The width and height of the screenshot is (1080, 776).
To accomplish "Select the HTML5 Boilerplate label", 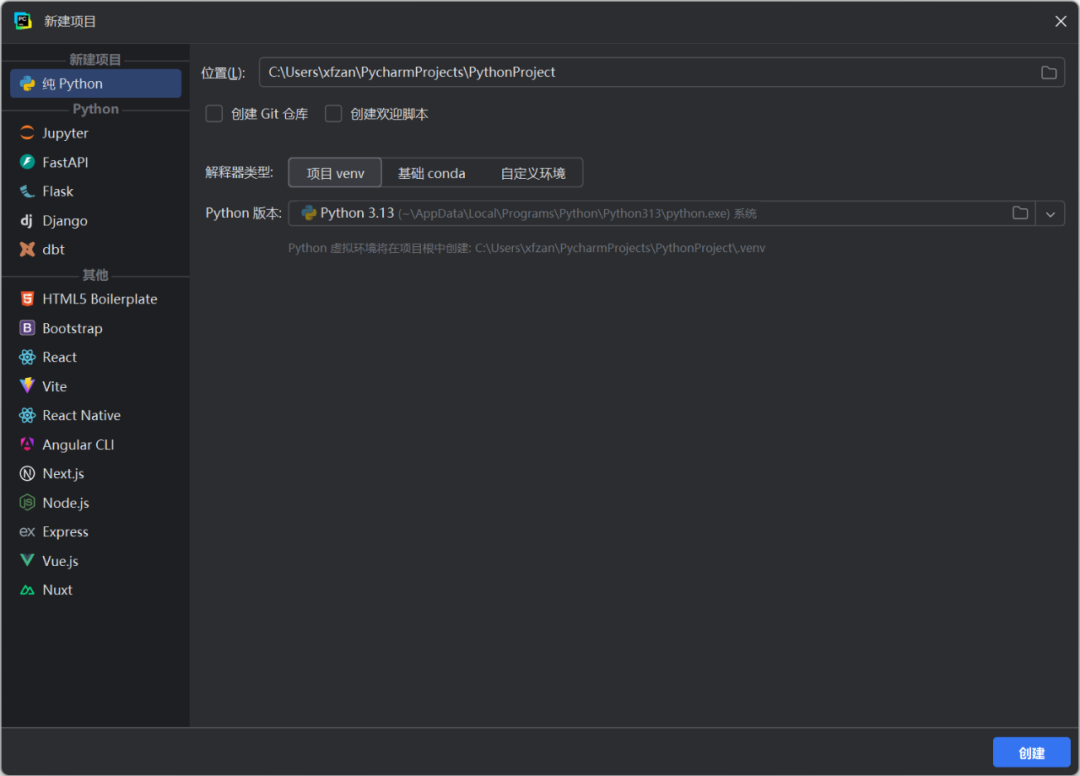I will tap(100, 299).
